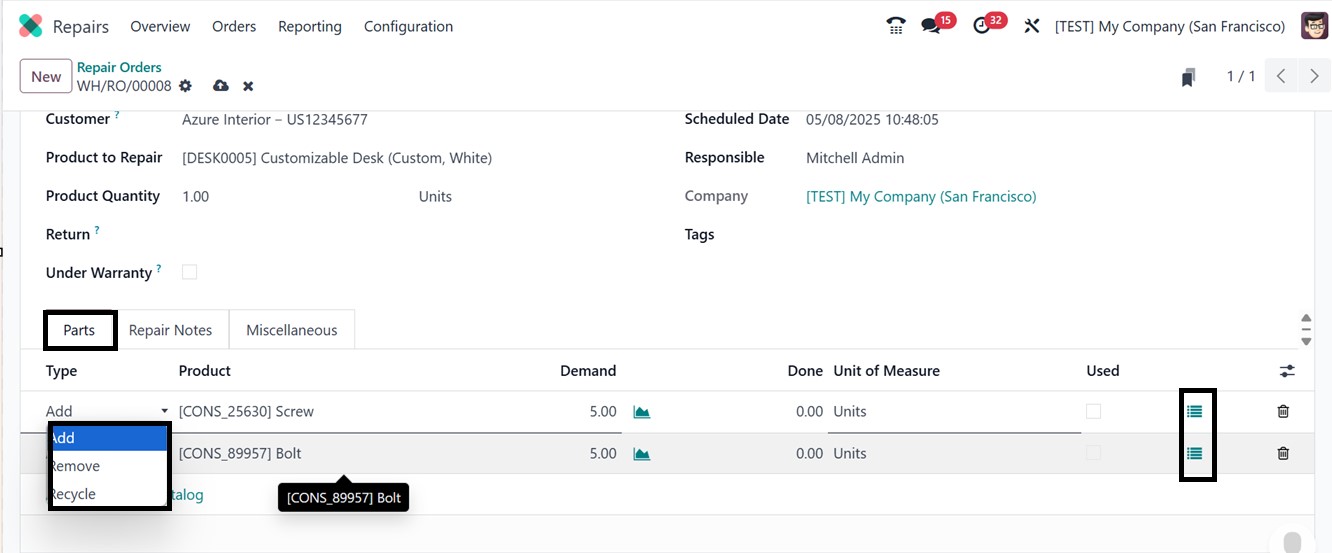Tick the Used checkbox for Screw
1332x553 pixels.
click(1093, 411)
